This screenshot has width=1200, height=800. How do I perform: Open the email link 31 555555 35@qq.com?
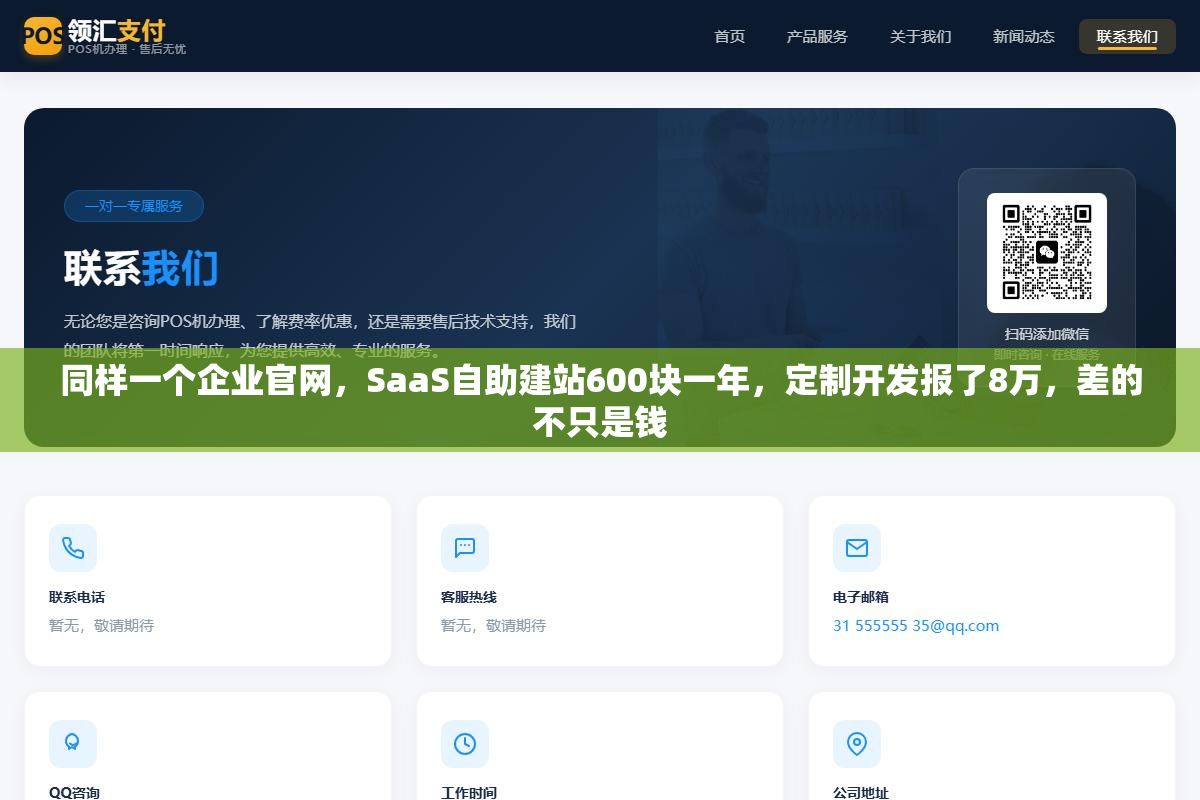click(x=916, y=626)
